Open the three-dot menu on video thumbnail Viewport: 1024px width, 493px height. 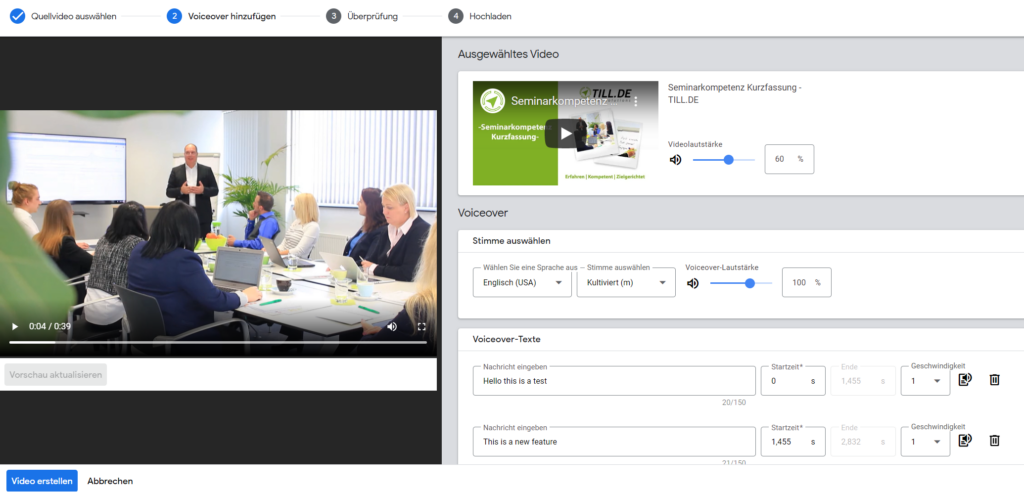coord(635,101)
